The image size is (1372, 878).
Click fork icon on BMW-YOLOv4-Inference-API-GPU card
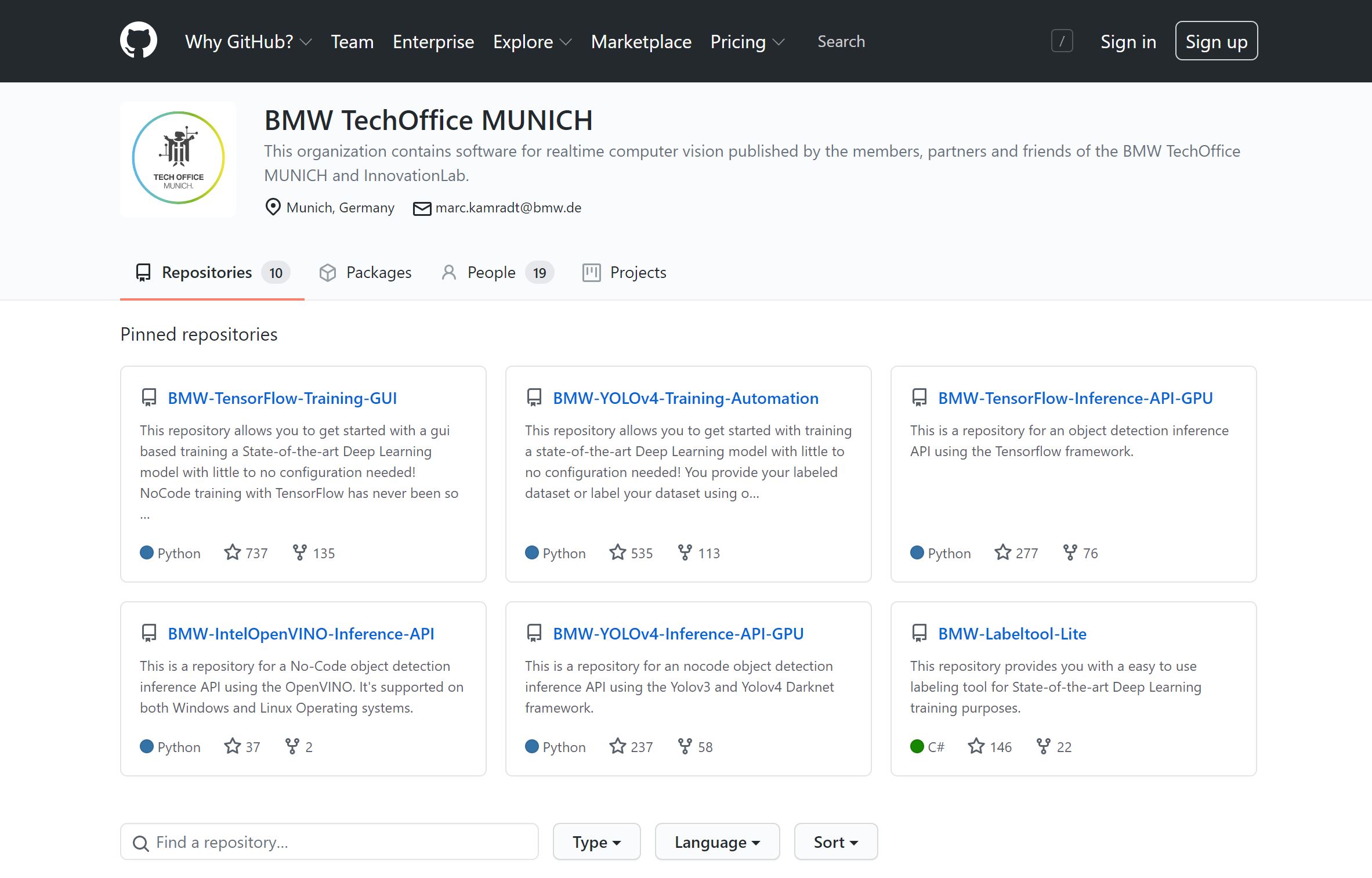tap(685, 746)
